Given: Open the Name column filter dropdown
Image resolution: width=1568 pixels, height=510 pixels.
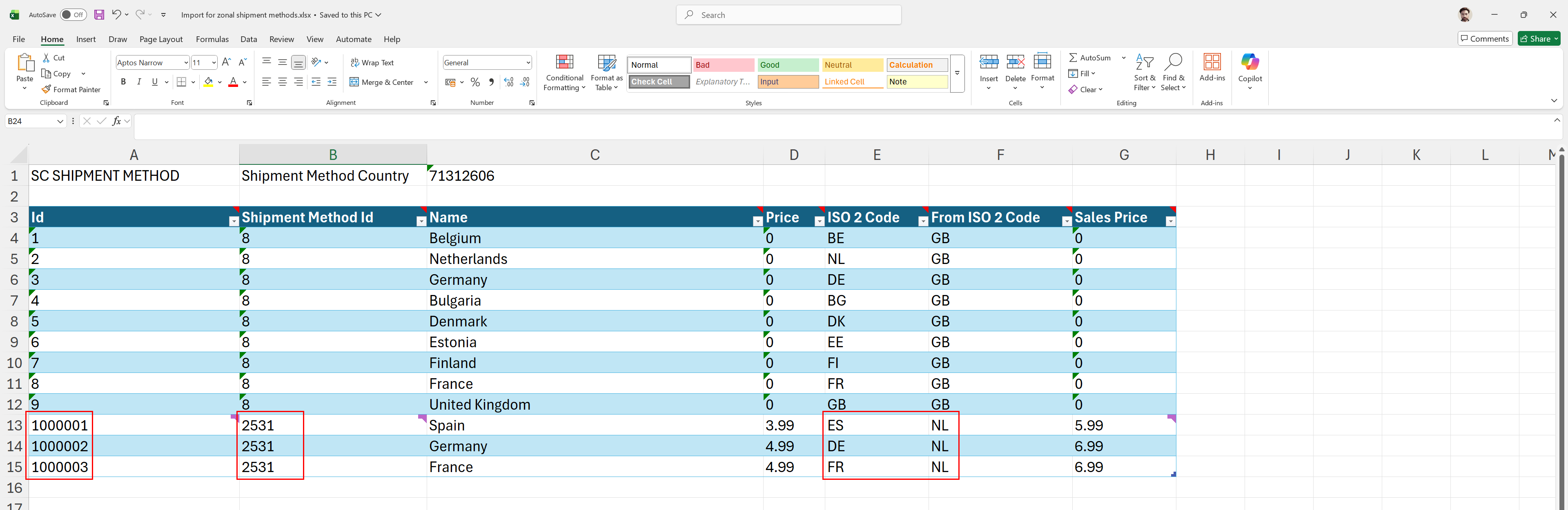Looking at the screenshot, I should point(757,221).
